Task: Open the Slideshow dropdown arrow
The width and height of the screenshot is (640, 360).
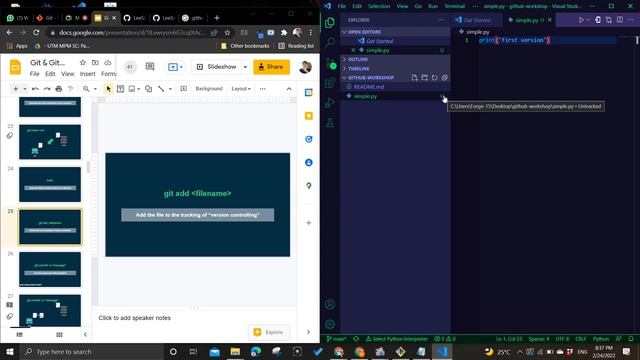Action: 245,67
